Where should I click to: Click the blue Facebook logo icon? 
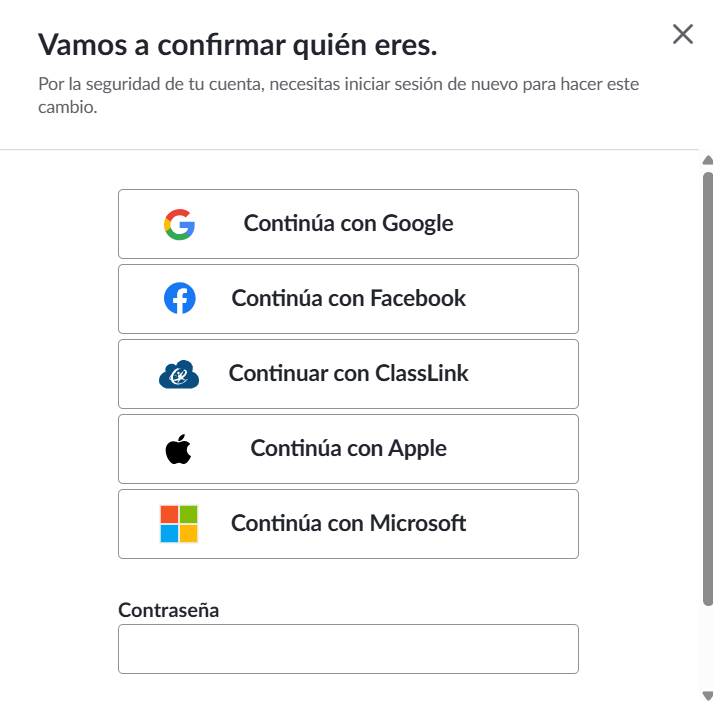(180, 298)
